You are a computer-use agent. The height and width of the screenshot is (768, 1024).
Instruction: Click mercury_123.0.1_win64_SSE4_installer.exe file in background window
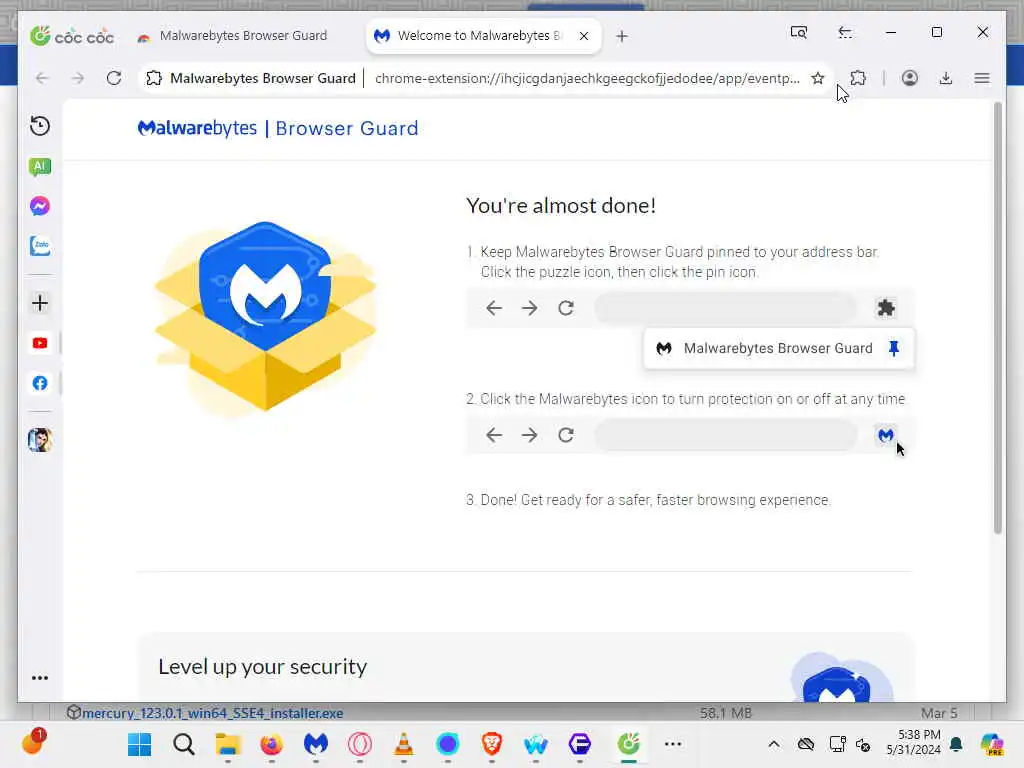point(212,713)
